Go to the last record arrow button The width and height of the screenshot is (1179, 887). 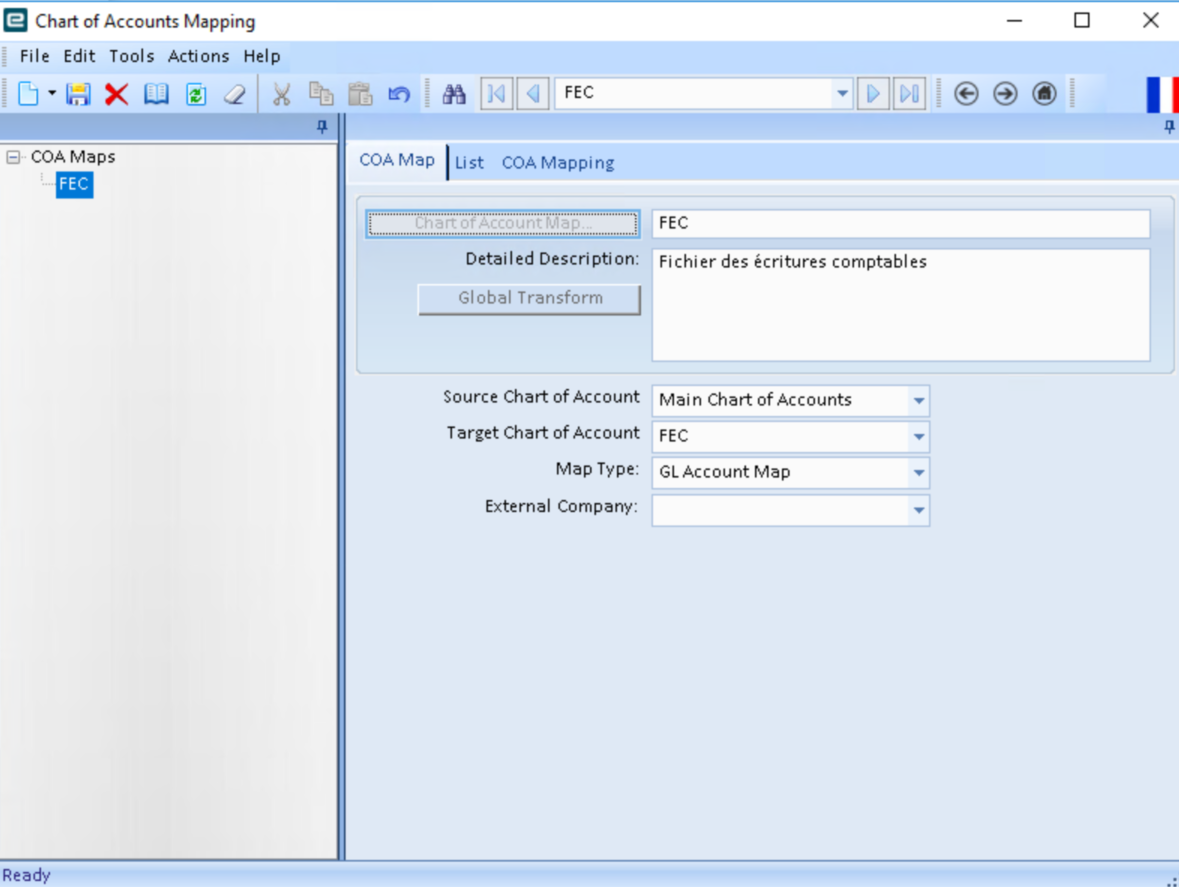[x=910, y=93]
